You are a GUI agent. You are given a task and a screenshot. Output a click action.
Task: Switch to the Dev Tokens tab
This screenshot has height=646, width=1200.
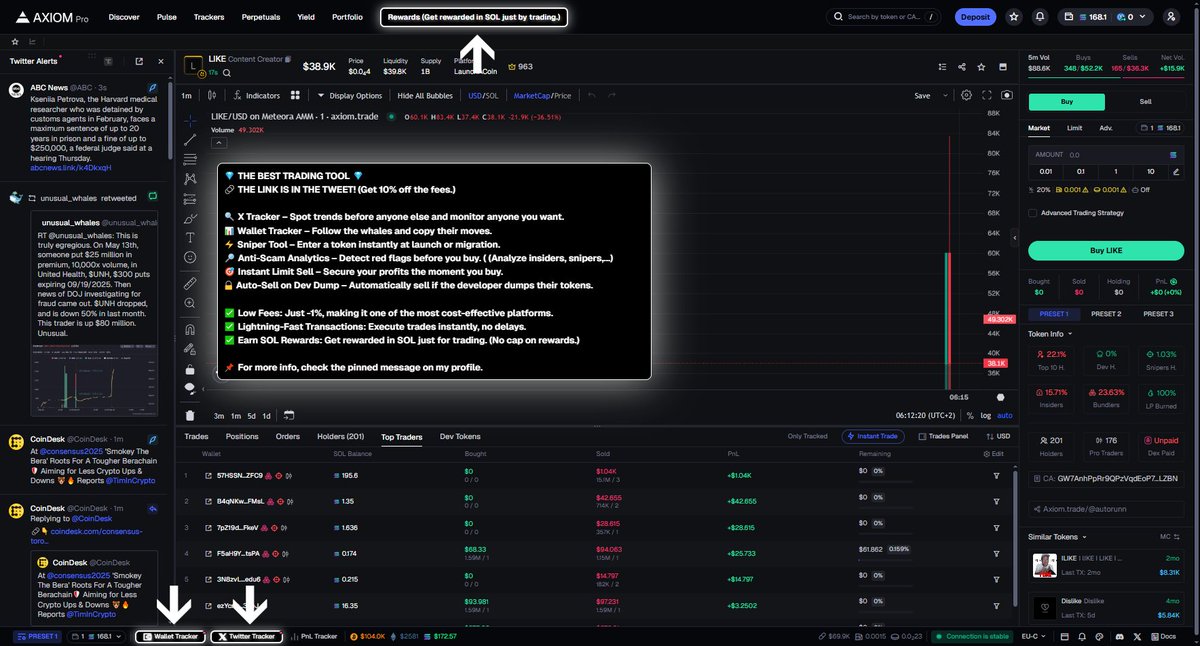pyautogui.click(x=460, y=437)
